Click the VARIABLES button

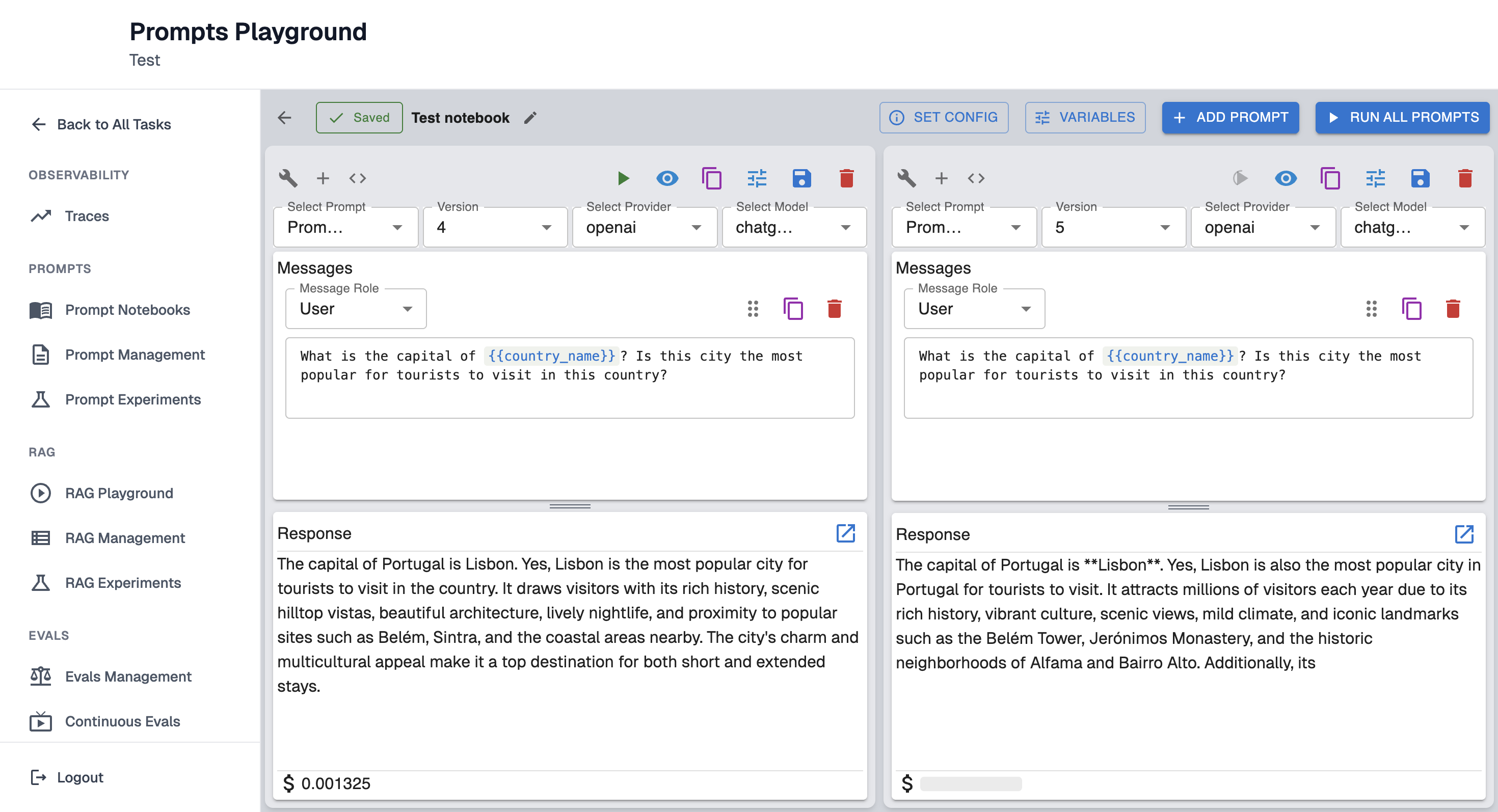tap(1085, 117)
